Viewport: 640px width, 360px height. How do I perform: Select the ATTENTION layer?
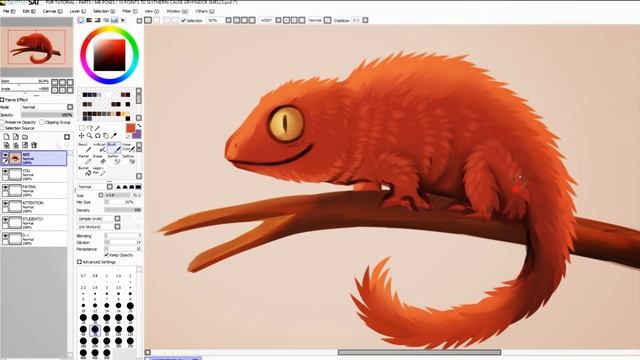(x=34, y=206)
